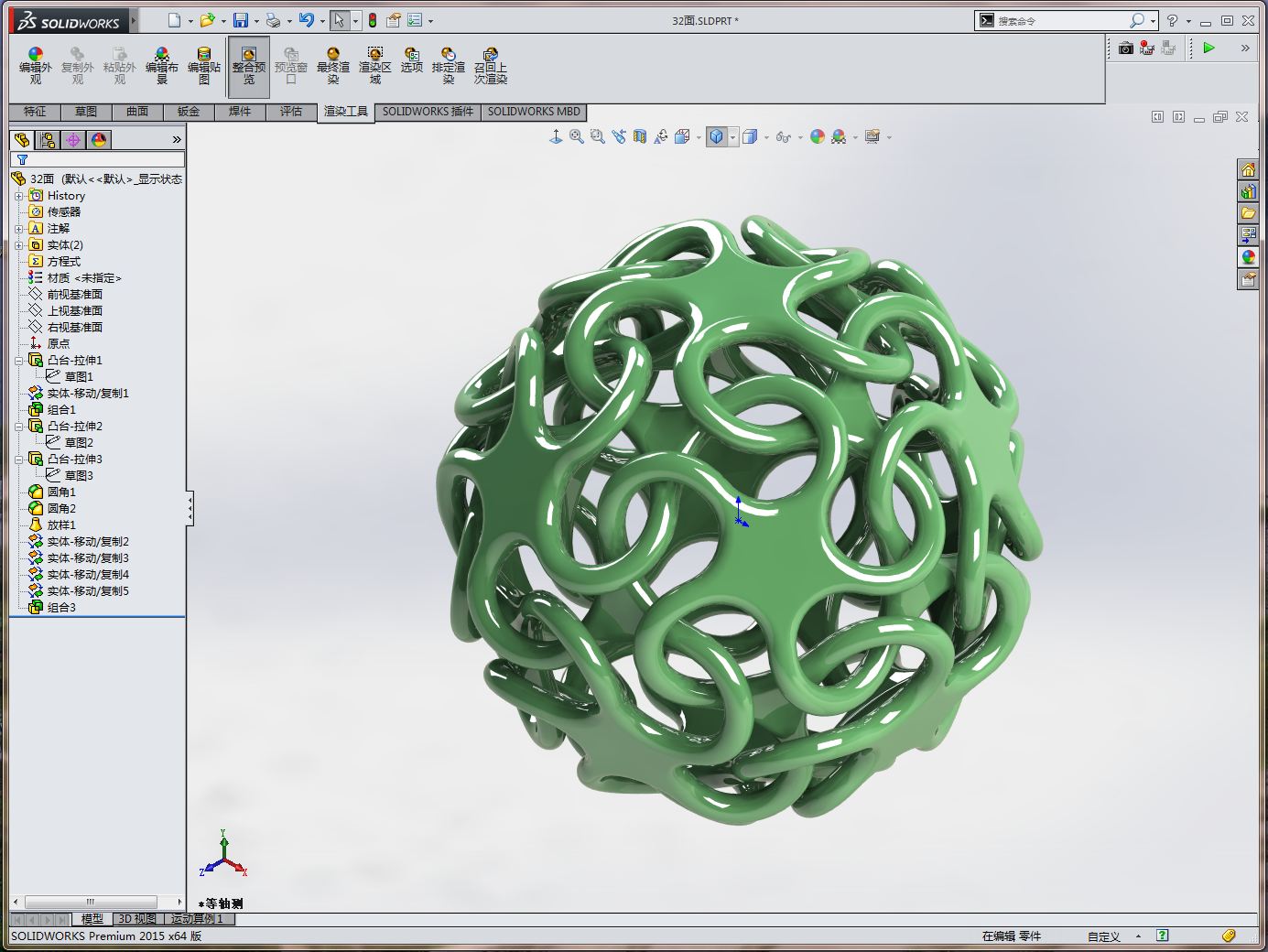Open Schedule Render (排定渲染)
The width and height of the screenshot is (1268, 952).
(x=449, y=66)
